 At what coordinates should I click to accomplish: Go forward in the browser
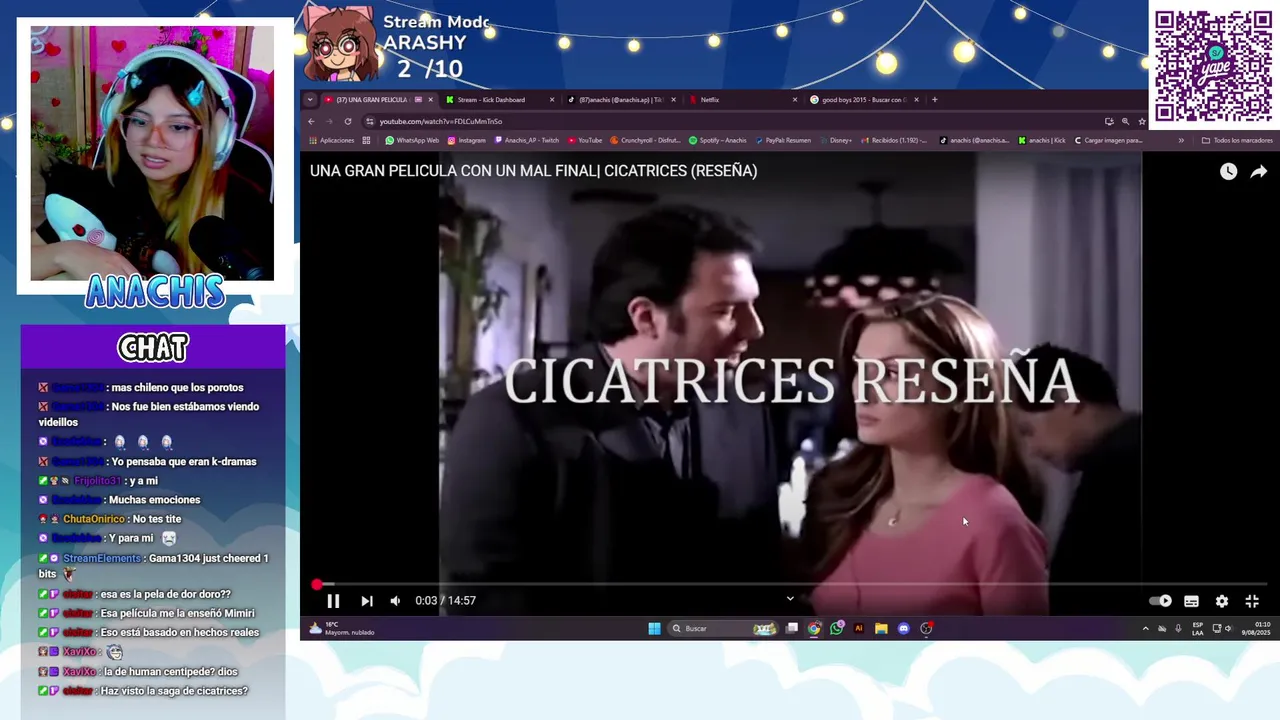coord(329,122)
